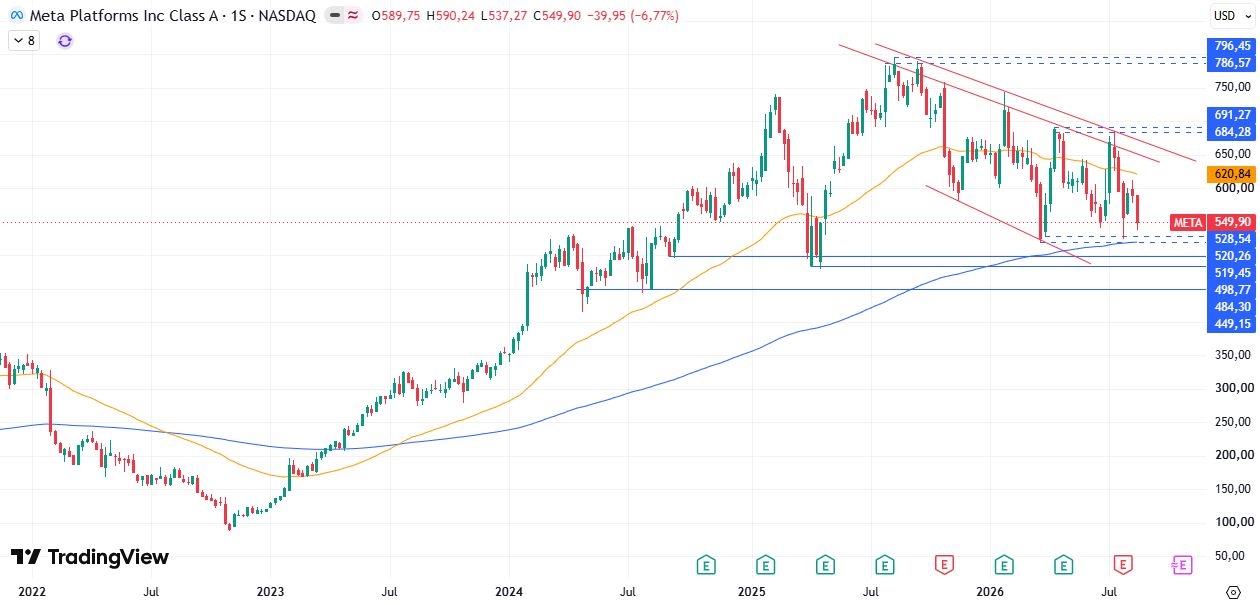This screenshot has height=605, width=1260.
Task: Click the TradingView logo
Action: pyautogui.click(x=90, y=557)
